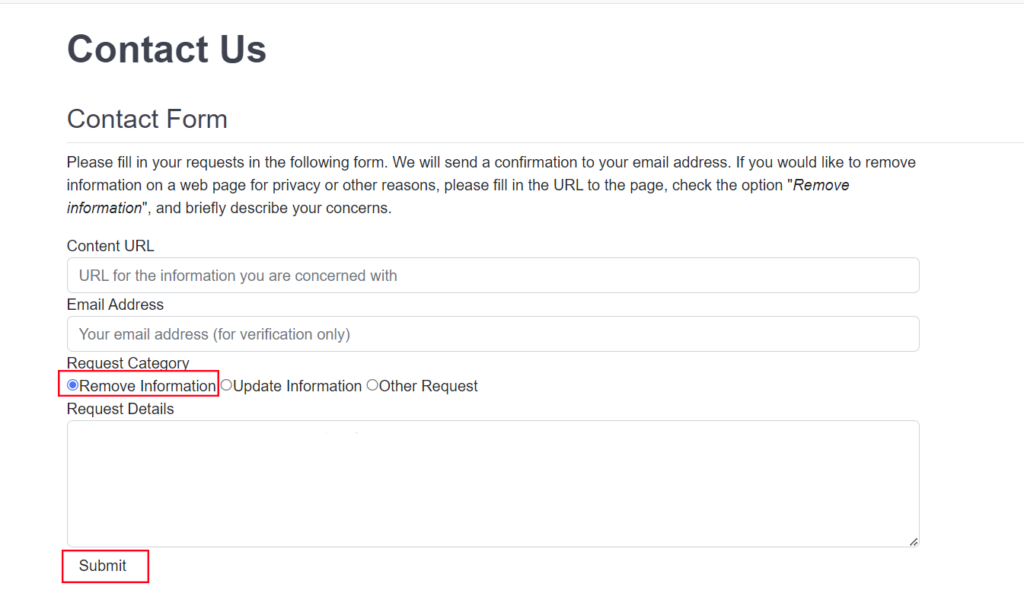
Task: Click the Contact Form section heading
Action: (147, 119)
